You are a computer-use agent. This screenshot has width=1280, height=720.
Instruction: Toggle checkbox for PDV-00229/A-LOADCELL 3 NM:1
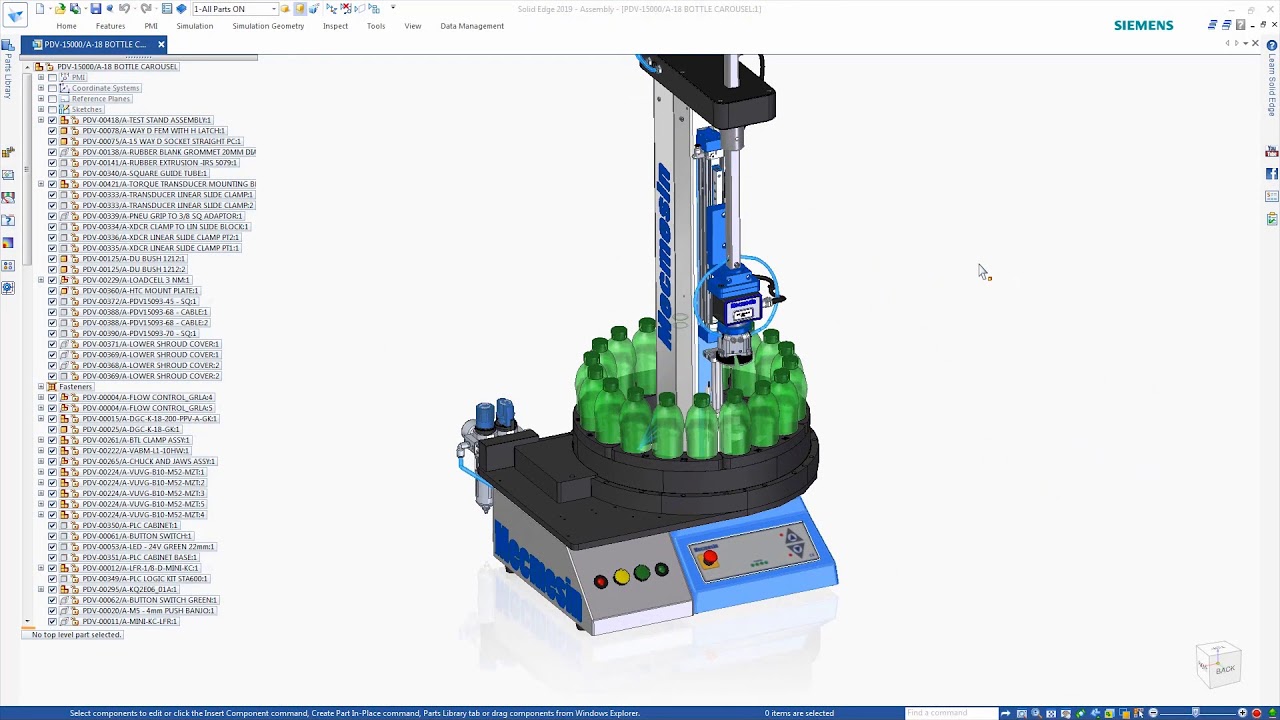click(52, 280)
